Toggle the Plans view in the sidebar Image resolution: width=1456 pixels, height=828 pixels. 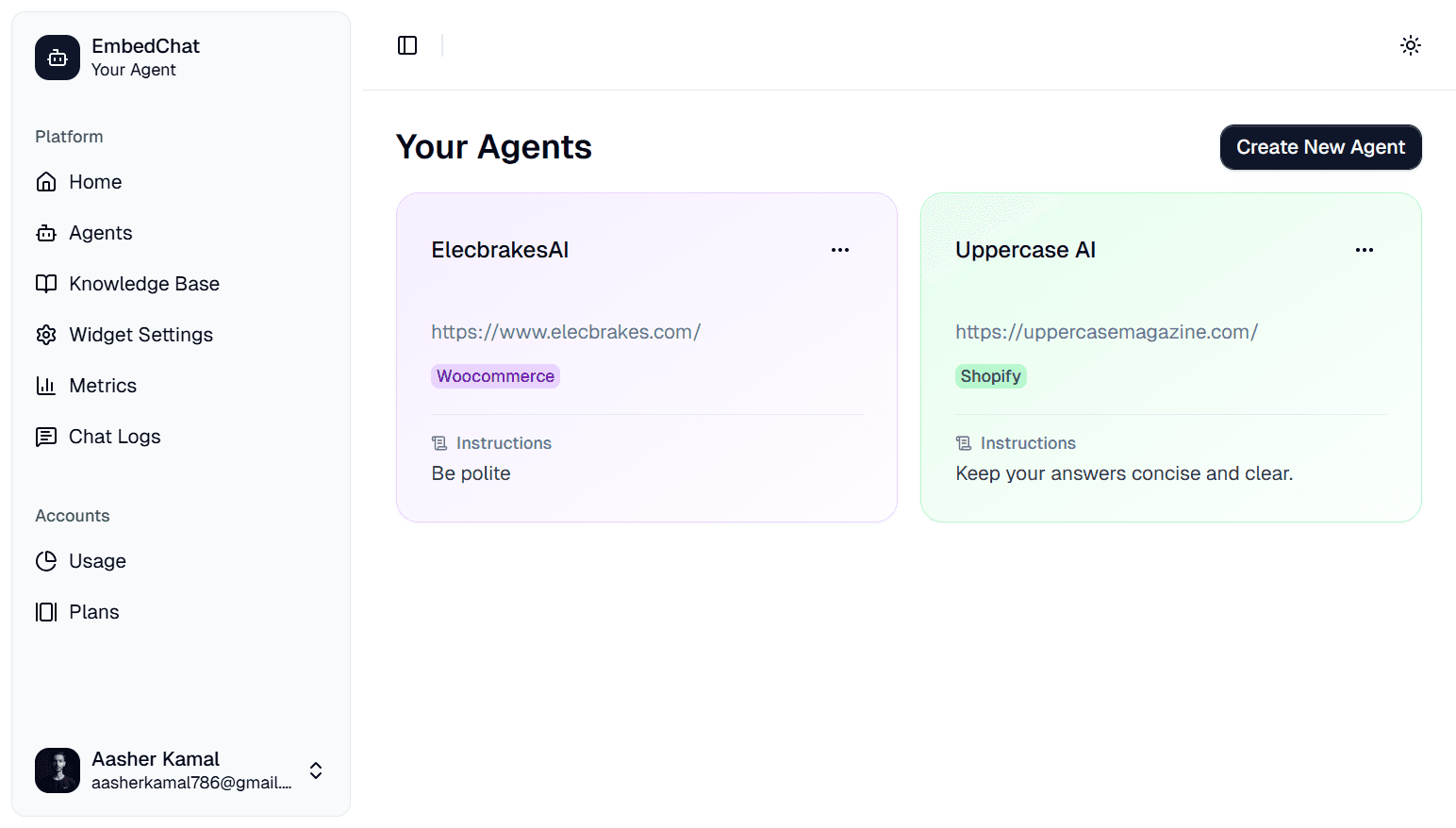pyautogui.click(x=47, y=611)
